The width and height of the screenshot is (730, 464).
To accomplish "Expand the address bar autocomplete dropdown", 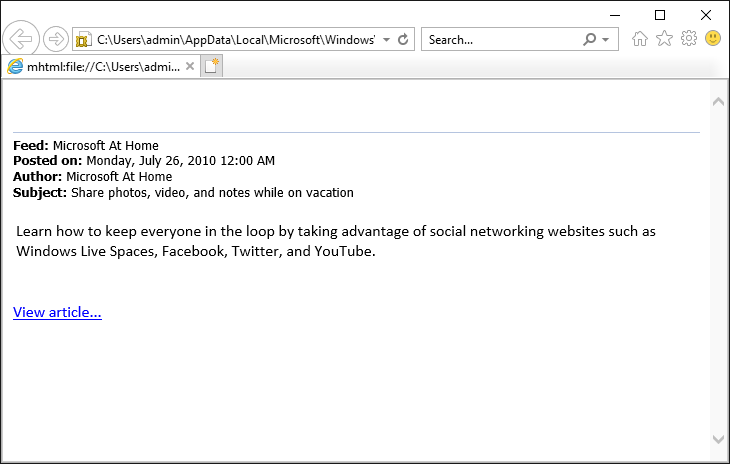I will coord(386,40).
